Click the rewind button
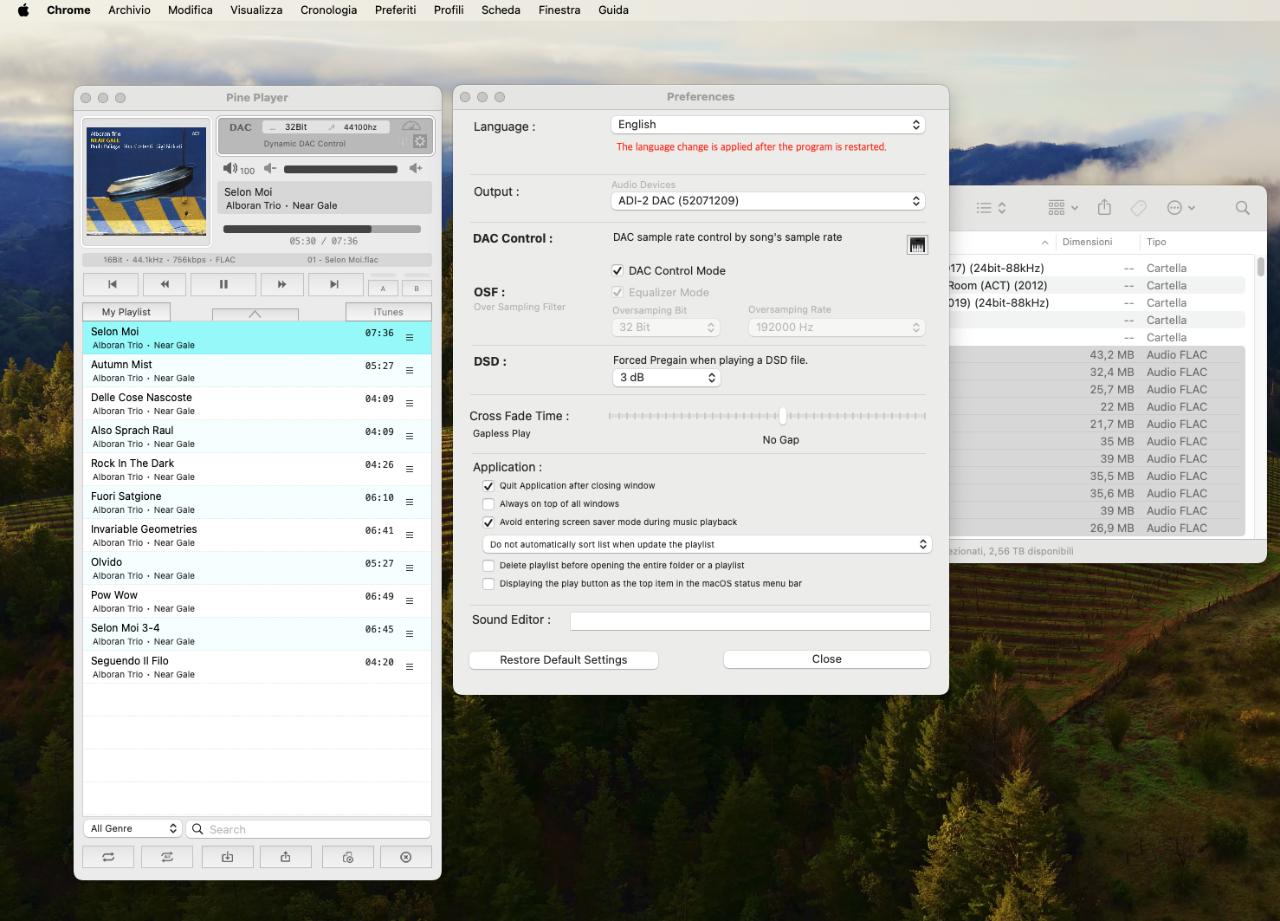 pyautogui.click(x=165, y=285)
